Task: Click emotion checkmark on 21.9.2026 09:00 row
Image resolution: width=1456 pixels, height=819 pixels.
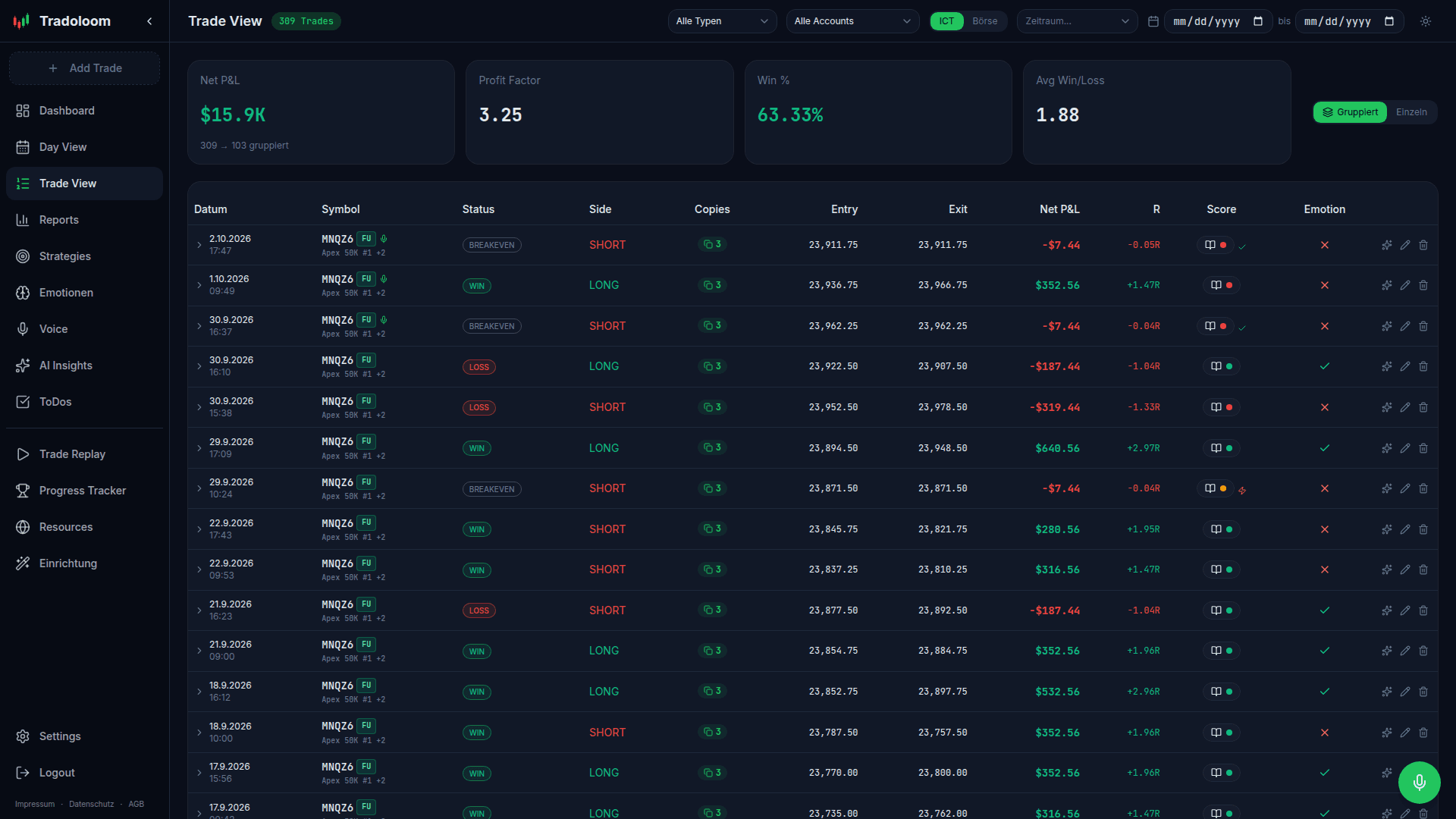Action: point(1325,651)
